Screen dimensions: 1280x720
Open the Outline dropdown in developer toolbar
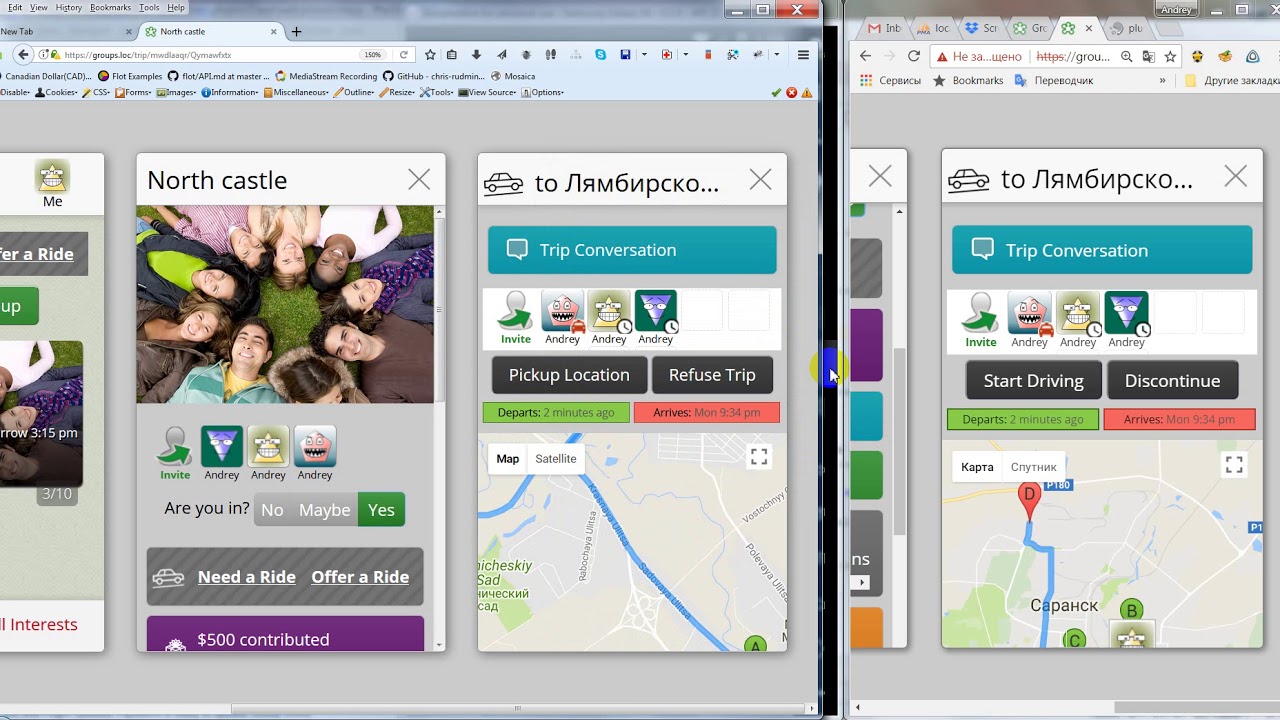tap(354, 92)
